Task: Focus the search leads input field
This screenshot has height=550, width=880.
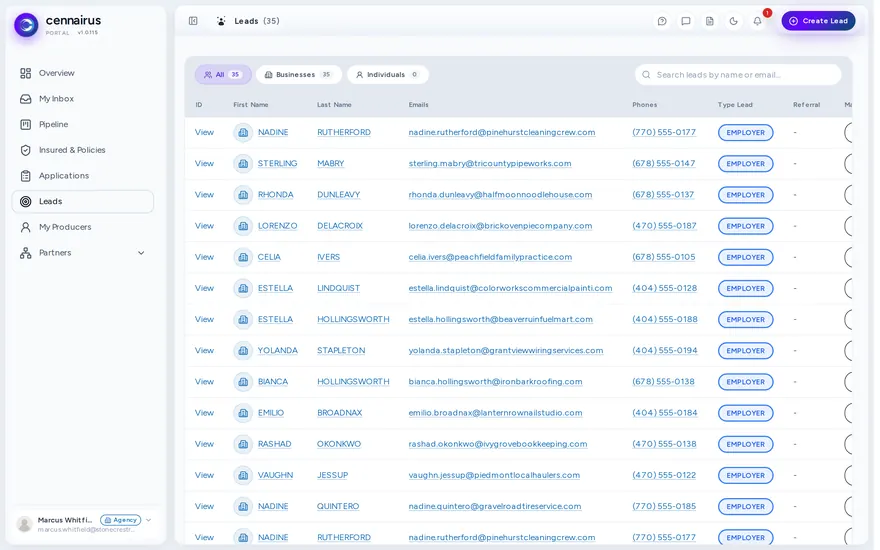Action: pyautogui.click(x=738, y=75)
